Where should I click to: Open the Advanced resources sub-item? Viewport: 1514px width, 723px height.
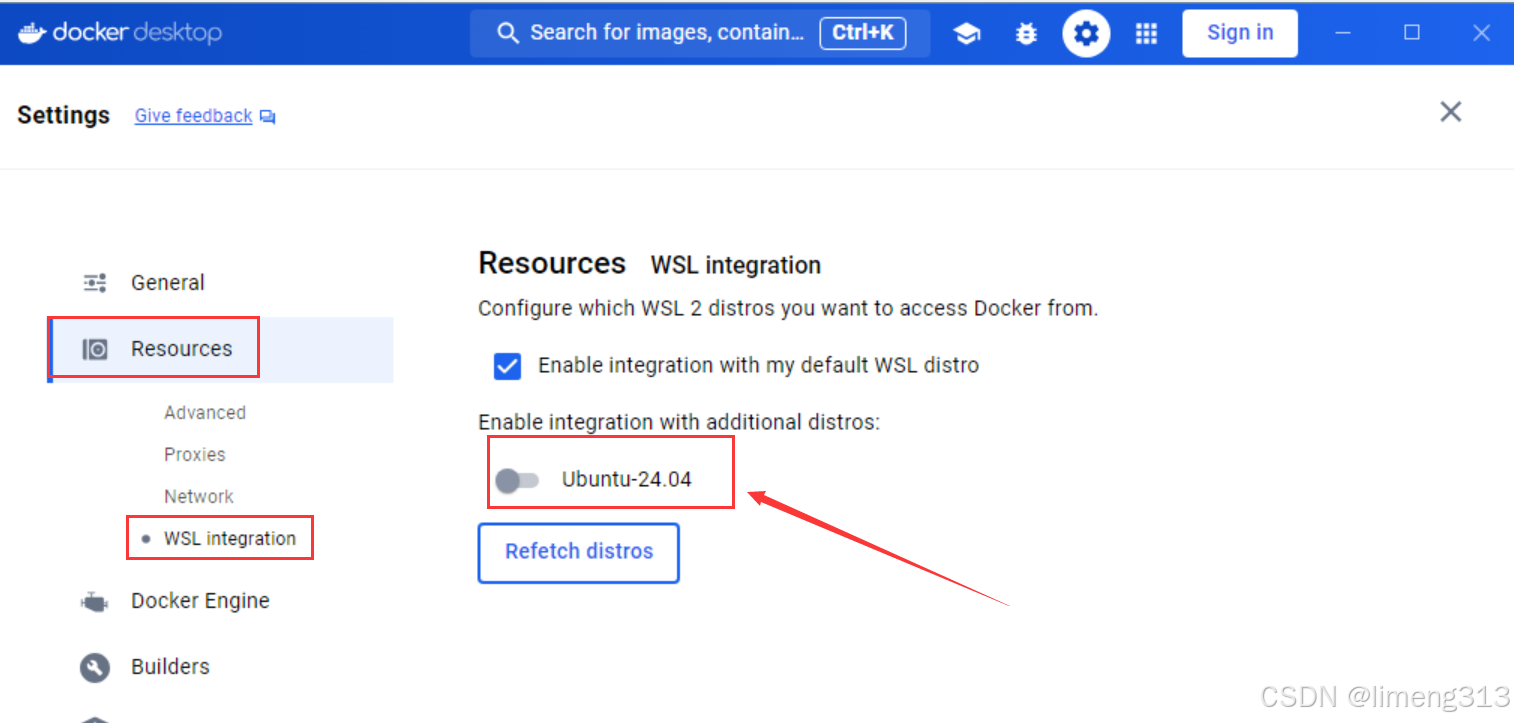tap(205, 413)
